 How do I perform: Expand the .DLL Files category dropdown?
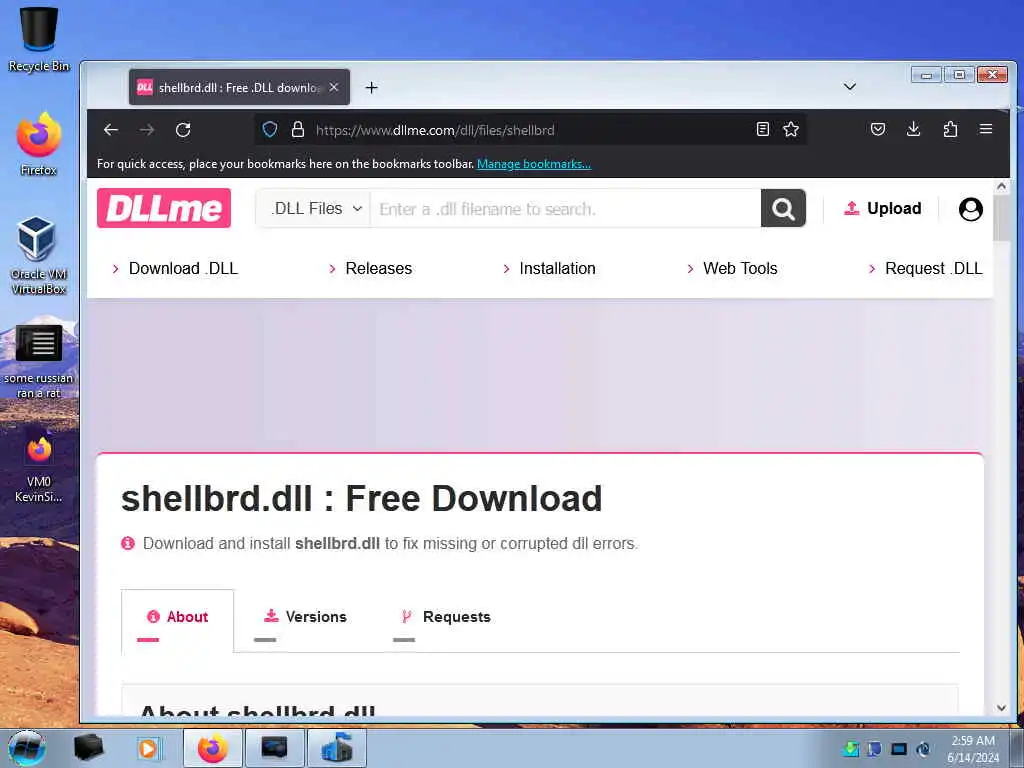[314, 208]
